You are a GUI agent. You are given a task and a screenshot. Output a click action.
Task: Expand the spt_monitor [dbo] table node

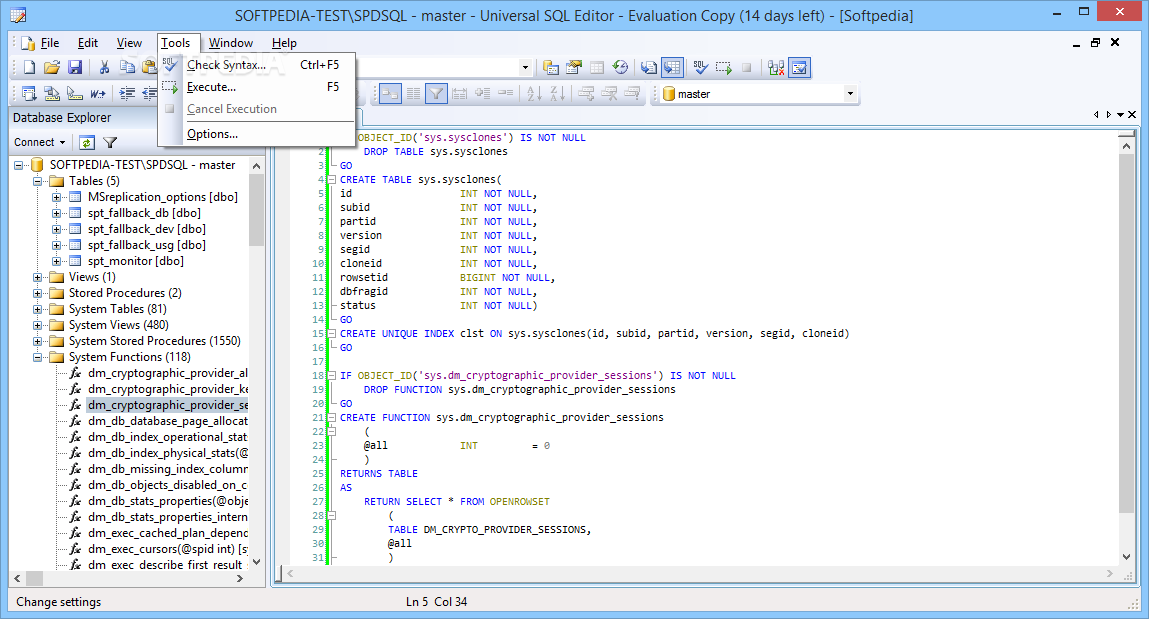(x=56, y=262)
